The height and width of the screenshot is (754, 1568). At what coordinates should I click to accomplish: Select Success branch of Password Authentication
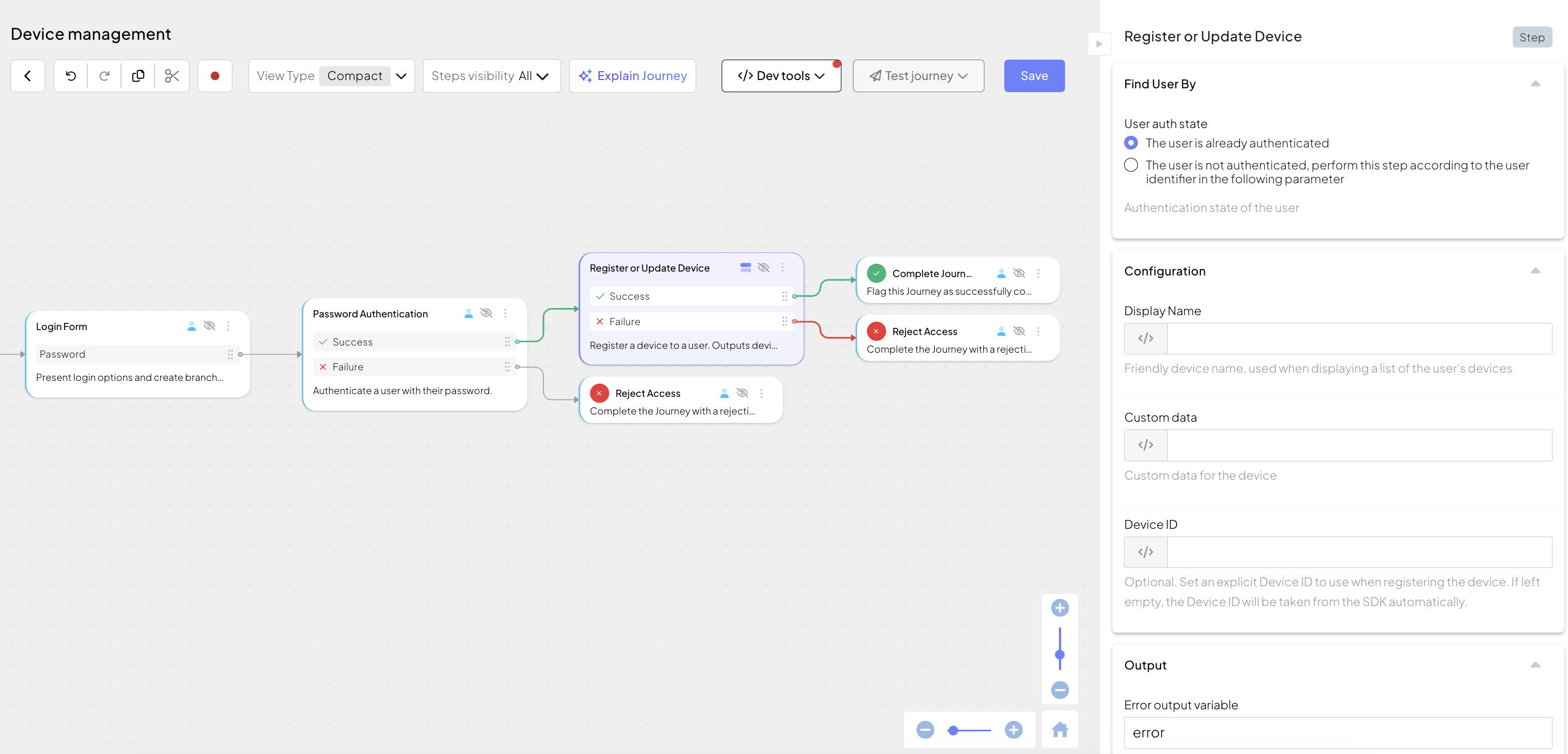coord(416,342)
